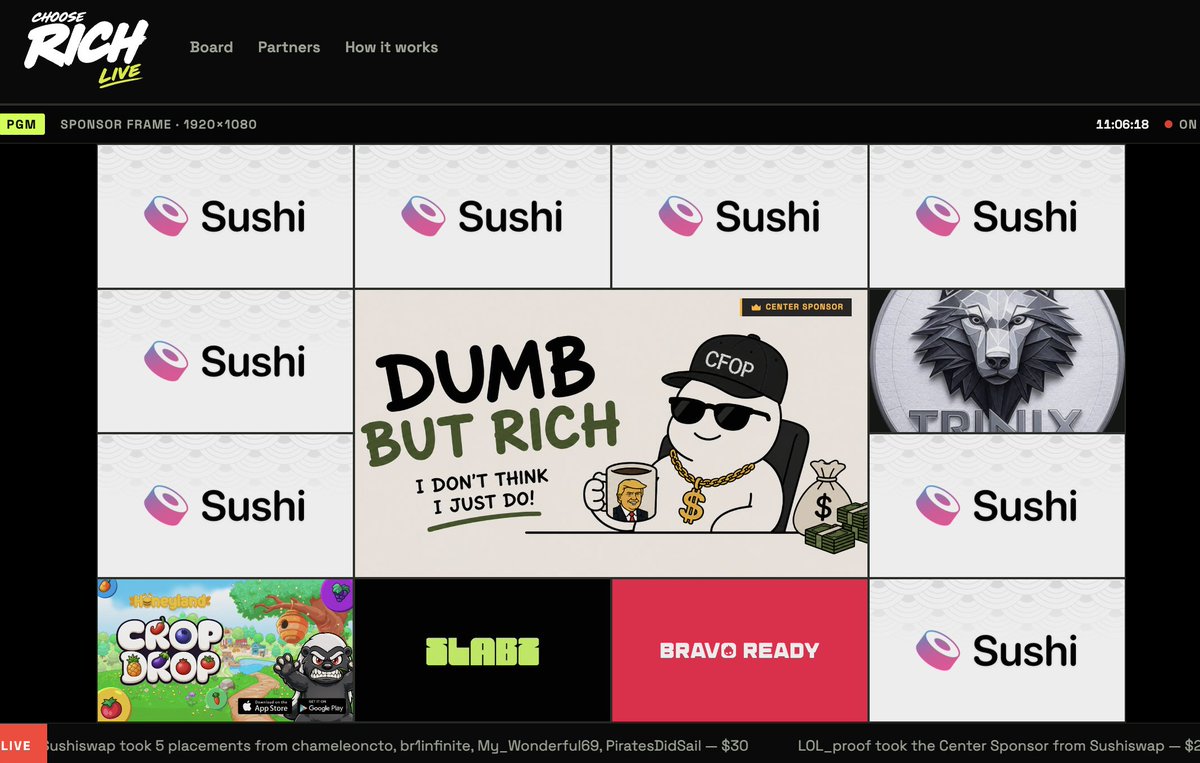Image resolution: width=1200 pixels, height=763 pixels.
Task: Click the Sushi tile right of Bravo Ready
Action: point(997,650)
